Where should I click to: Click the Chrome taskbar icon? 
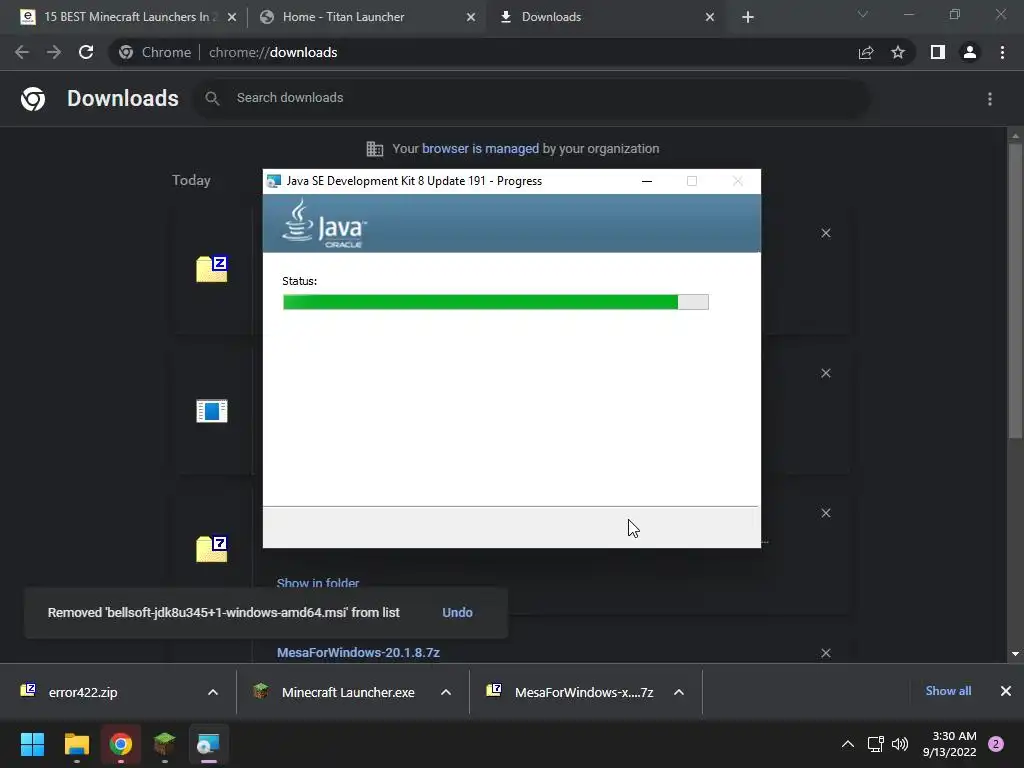pos(121,744)
